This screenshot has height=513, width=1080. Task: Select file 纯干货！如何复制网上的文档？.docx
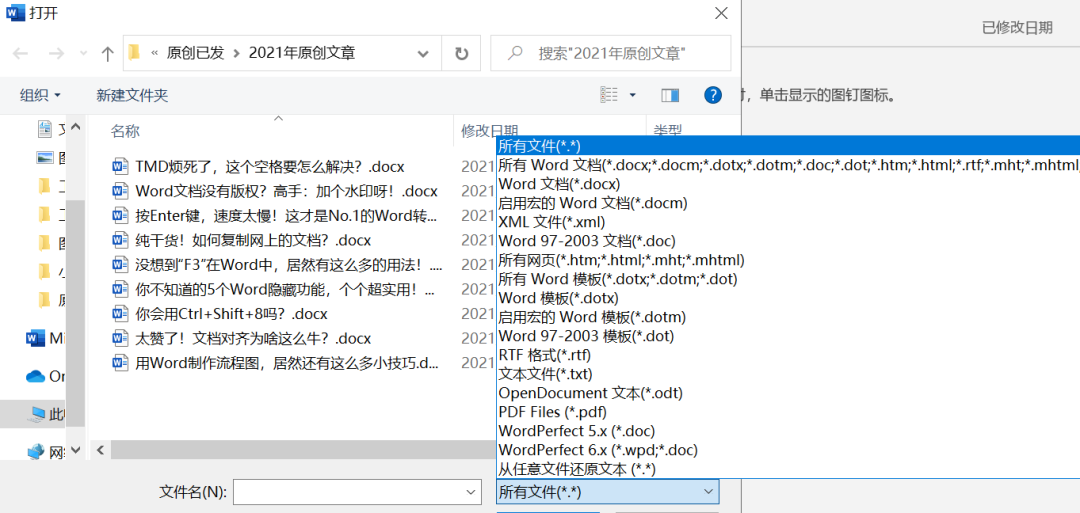pos(253,240)
